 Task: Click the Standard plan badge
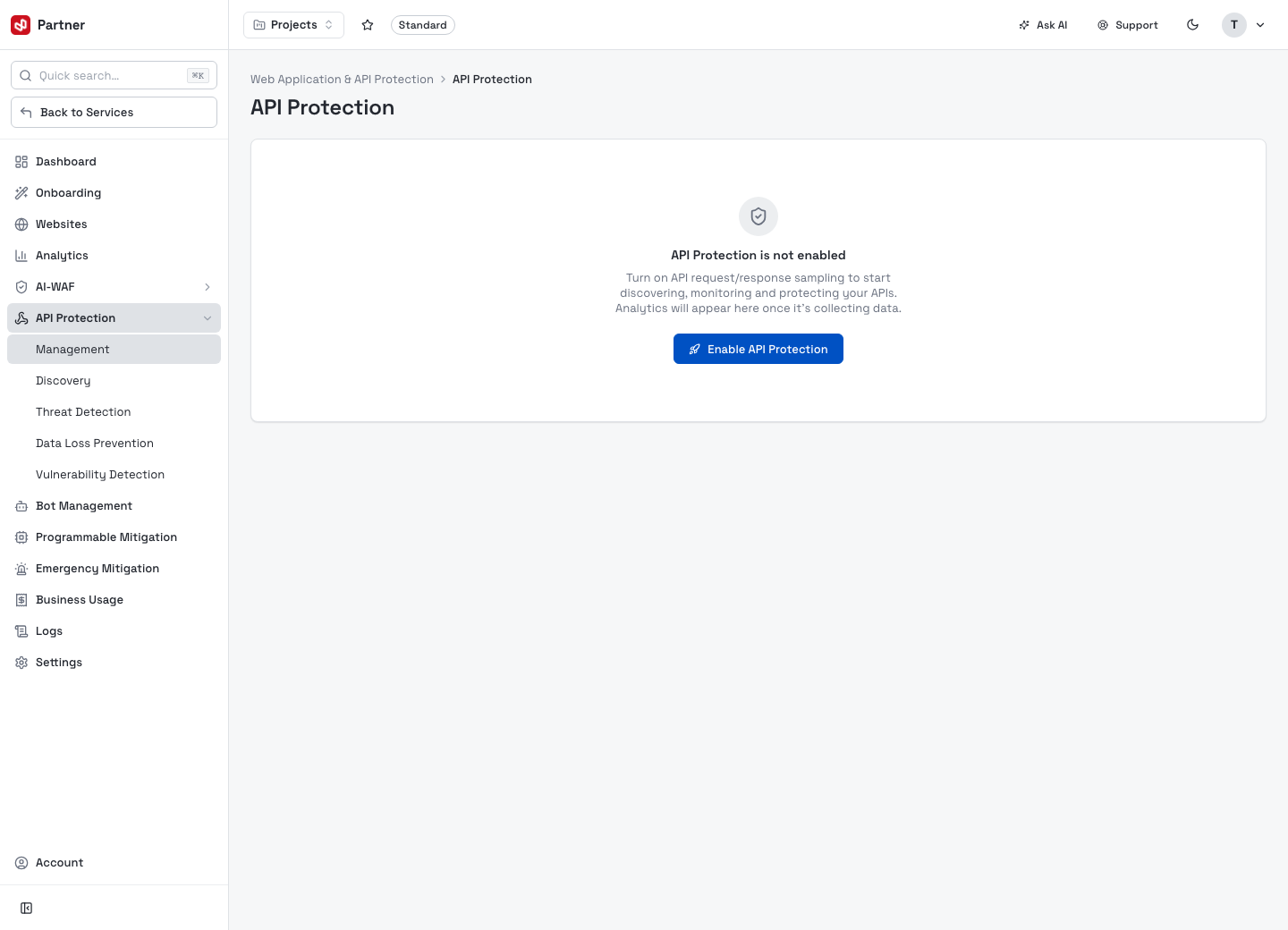coord(423,25)
